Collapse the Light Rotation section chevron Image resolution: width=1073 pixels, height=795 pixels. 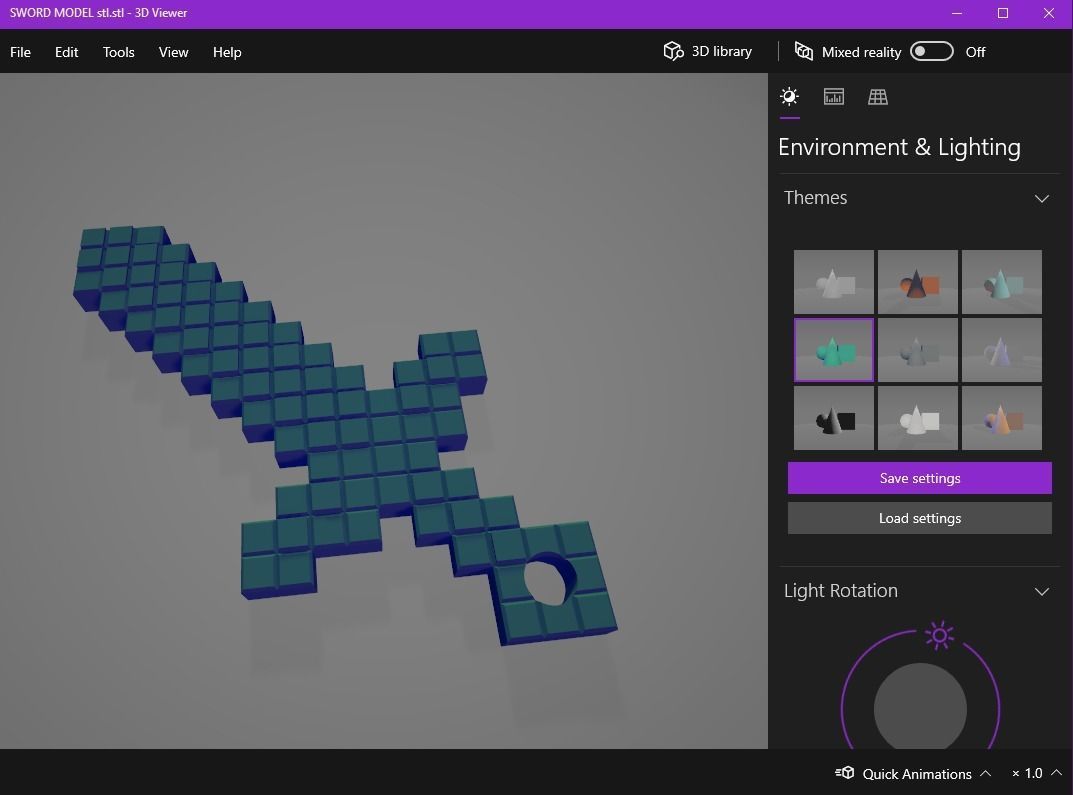1042,592
